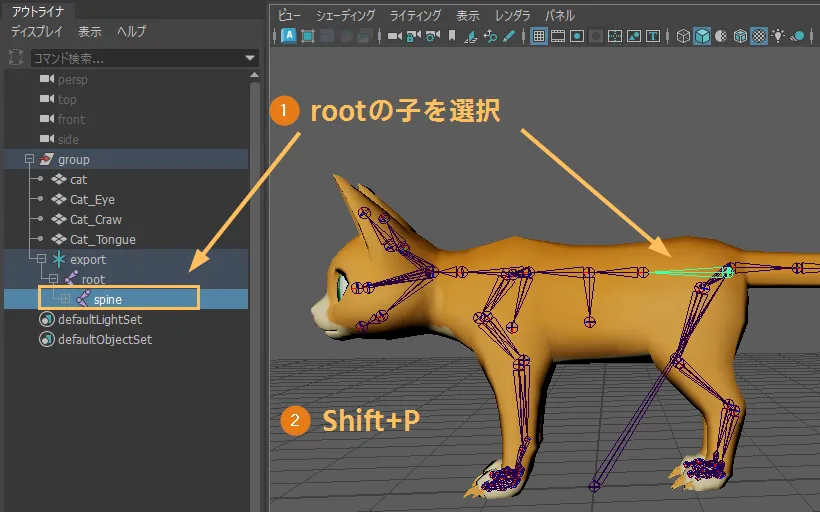The image size is (820, 512).
Task: Select the Cat_Eye mesh
Action: [x=92, y=199]
